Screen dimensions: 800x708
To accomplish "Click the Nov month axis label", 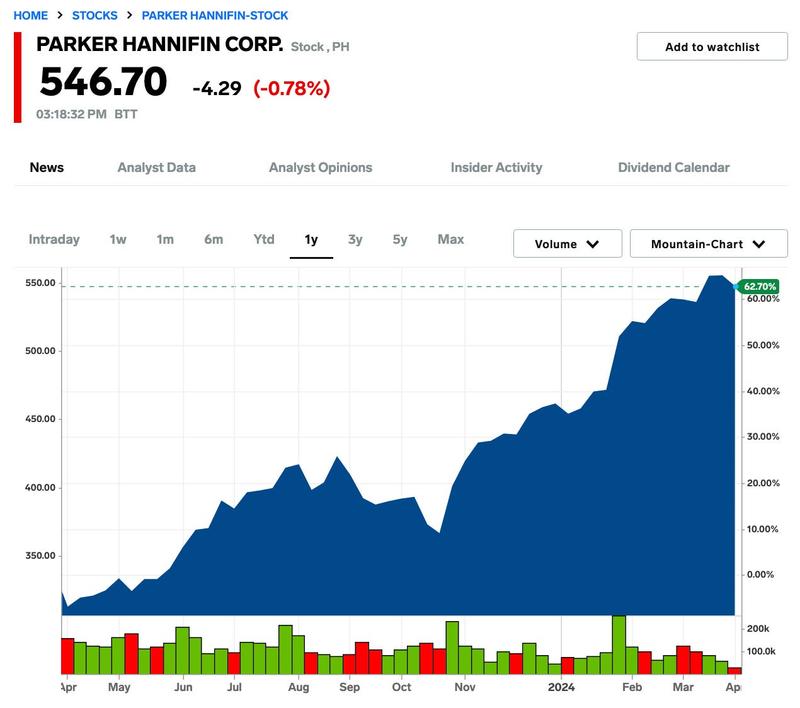I will tap(465, 687).
